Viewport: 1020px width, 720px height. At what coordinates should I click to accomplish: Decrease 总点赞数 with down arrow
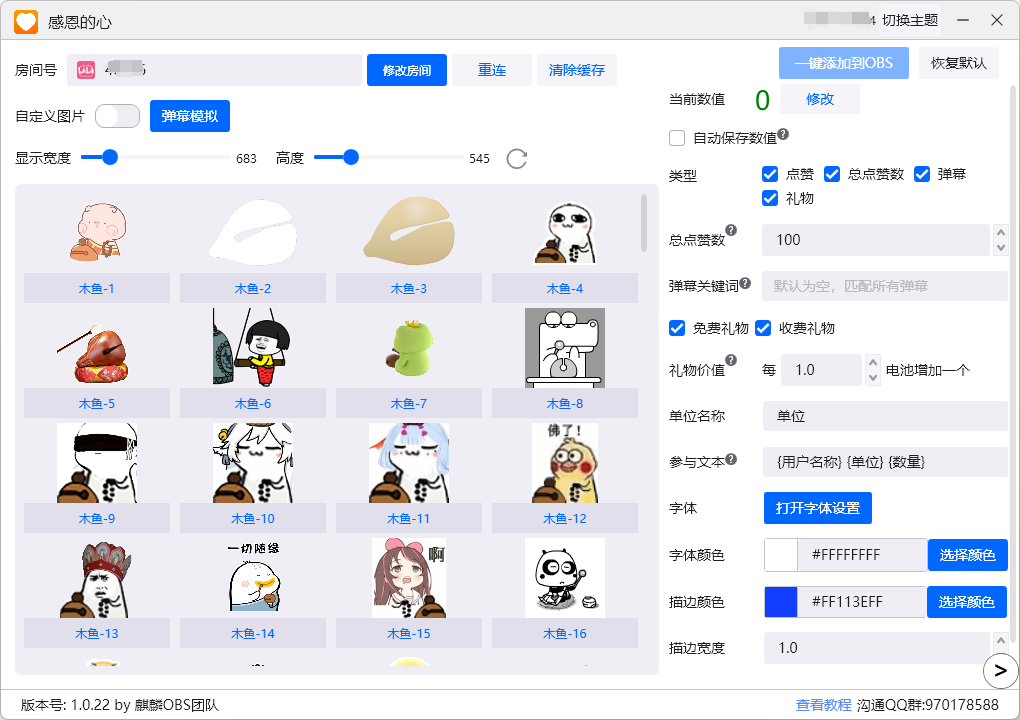[1000, 248]
